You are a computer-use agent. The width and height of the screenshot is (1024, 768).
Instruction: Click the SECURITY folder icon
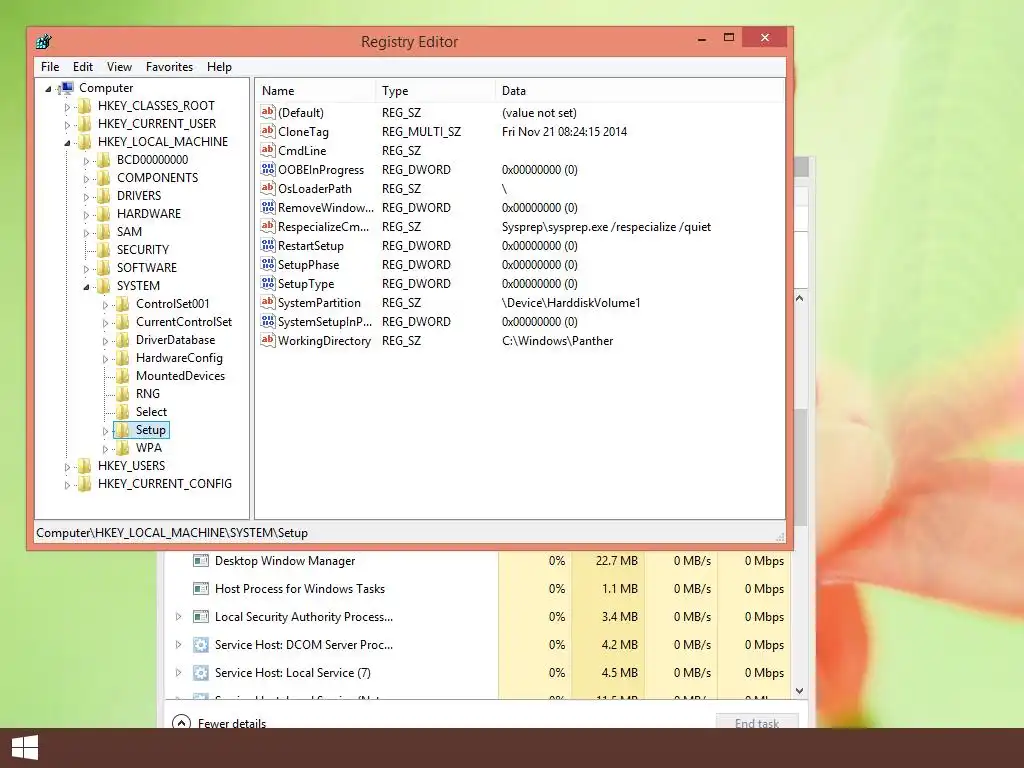coord(103,249)
